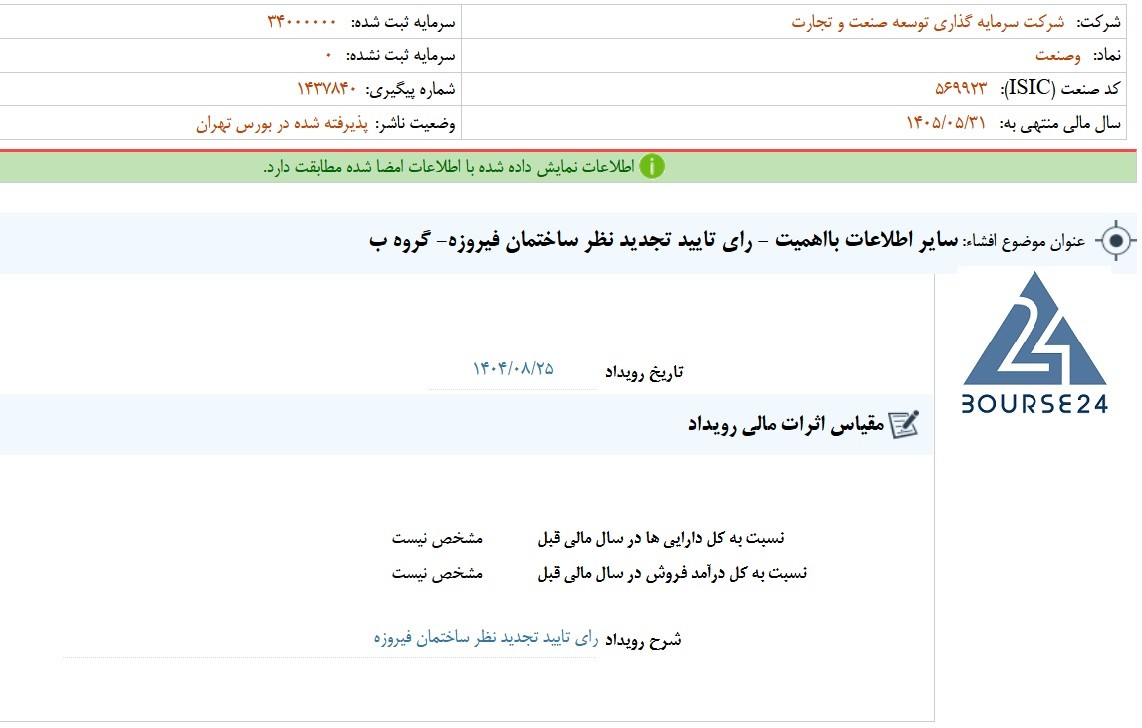Screen dimensions: 1142x728
Task: Click the green signed-information match banner
Action: pyautogui.click(x=568, y=167)
